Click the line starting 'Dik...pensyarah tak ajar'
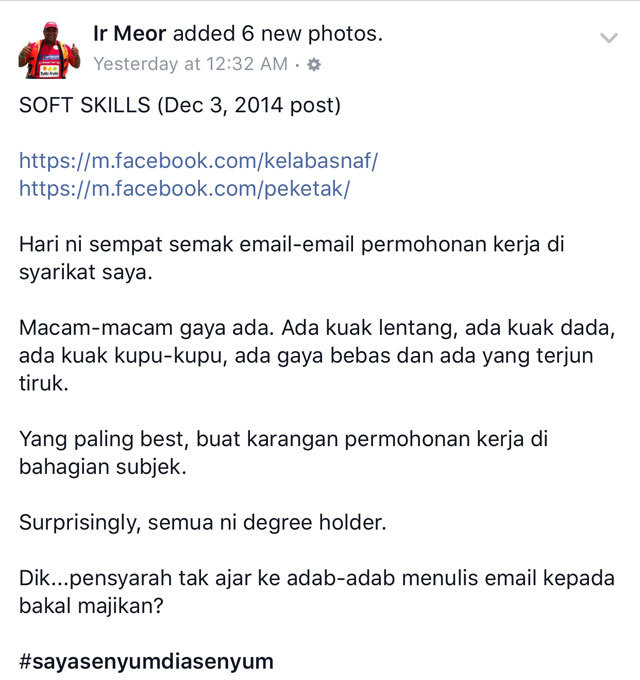Image resolution: width=640 pixels, height=680 pixels. [317, 578]
